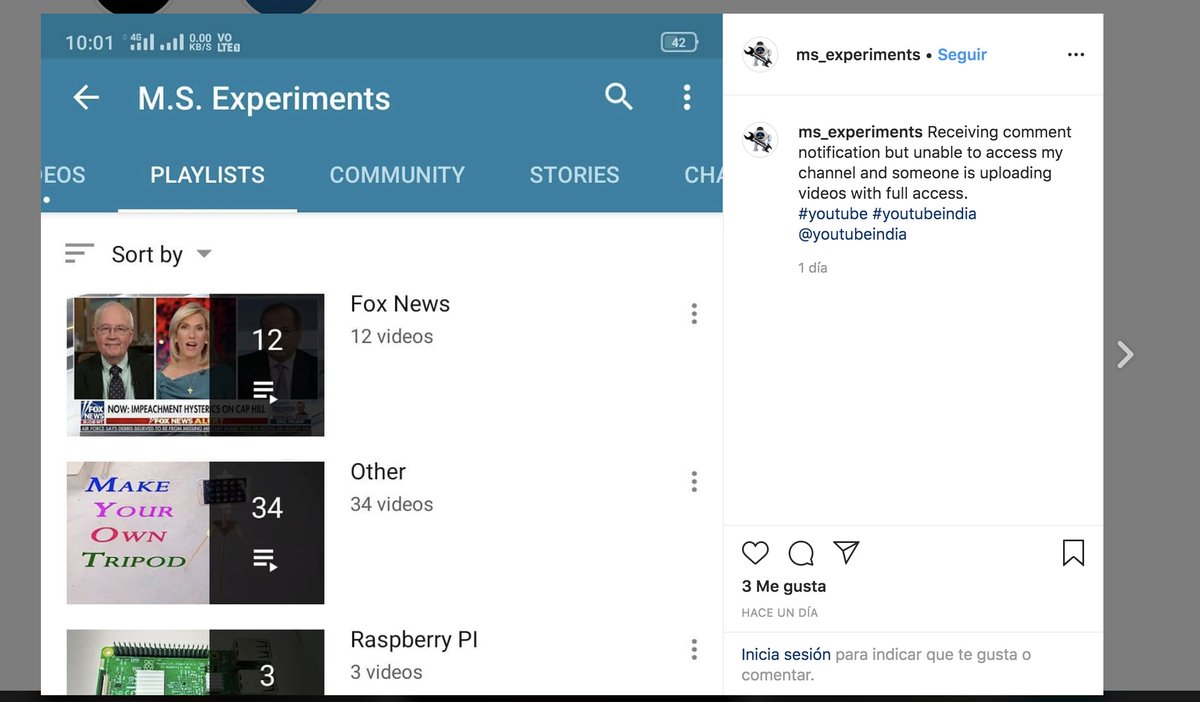1200x702 pixels.
Task: Click the 'HACE UN DÍA' post date
Action: [x=779, y=612]
